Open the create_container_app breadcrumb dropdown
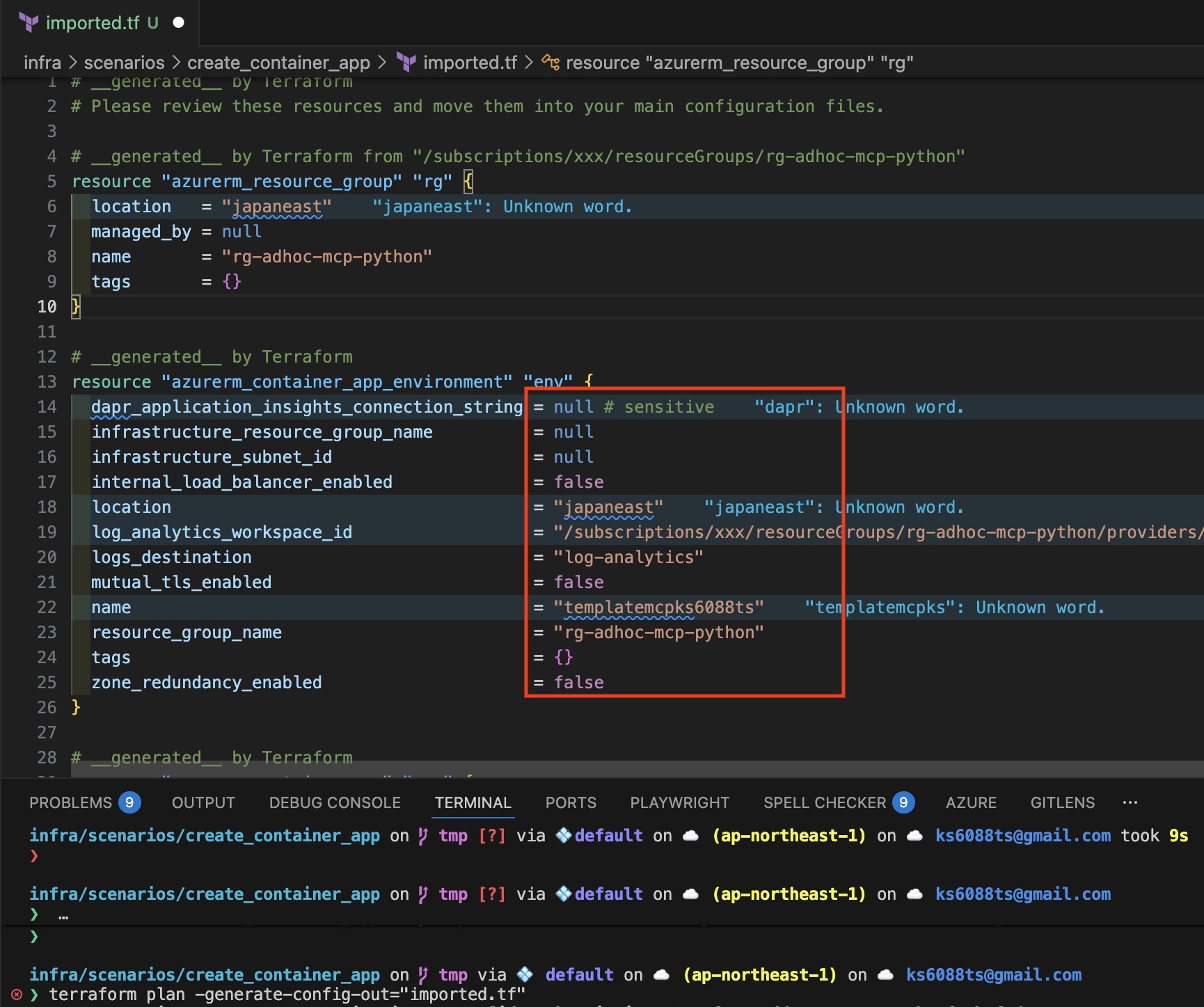Screen dimensions: 1204x1007 [x=278, y=63]
